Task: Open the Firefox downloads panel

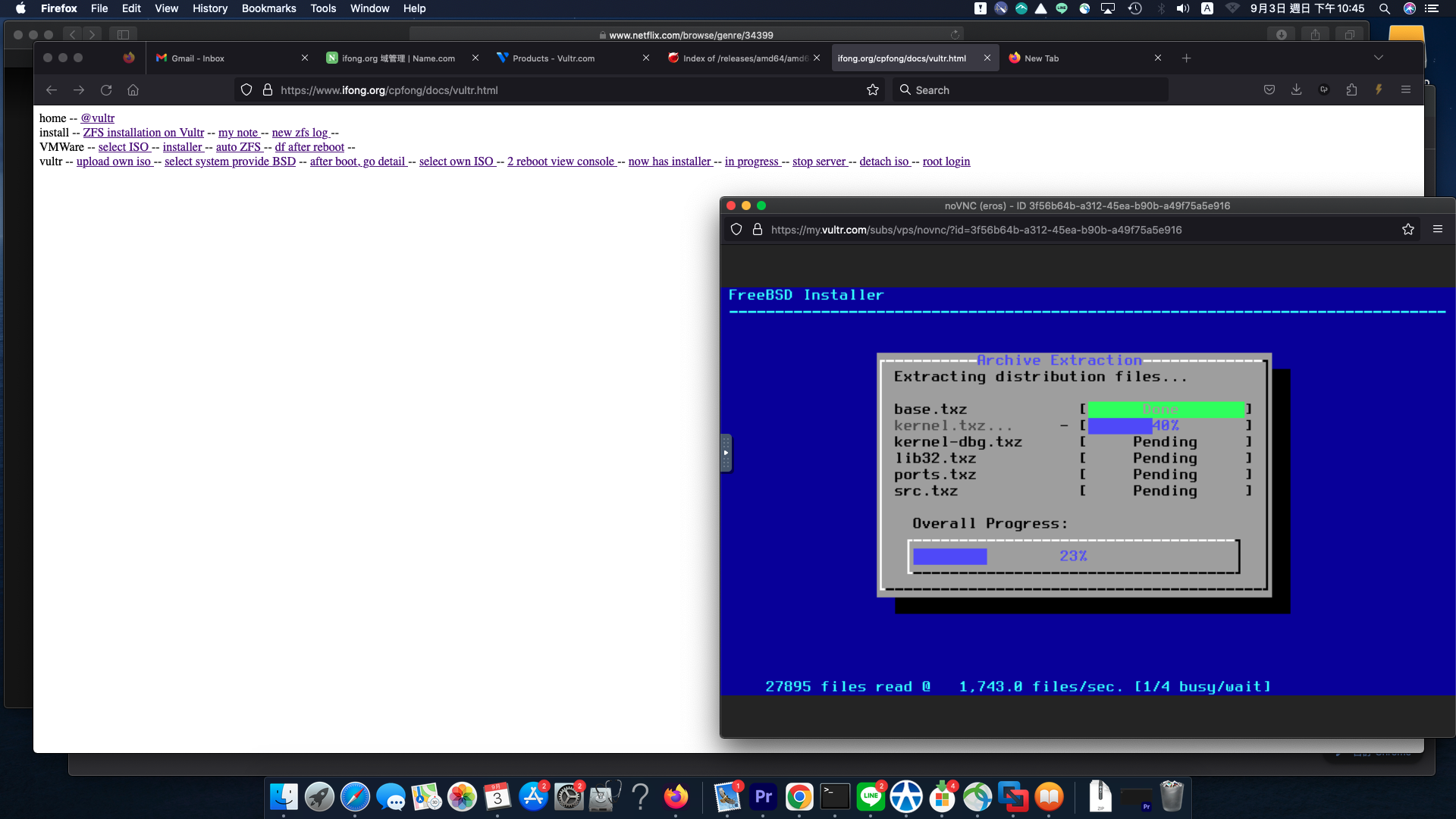Action: point(1297,89)
